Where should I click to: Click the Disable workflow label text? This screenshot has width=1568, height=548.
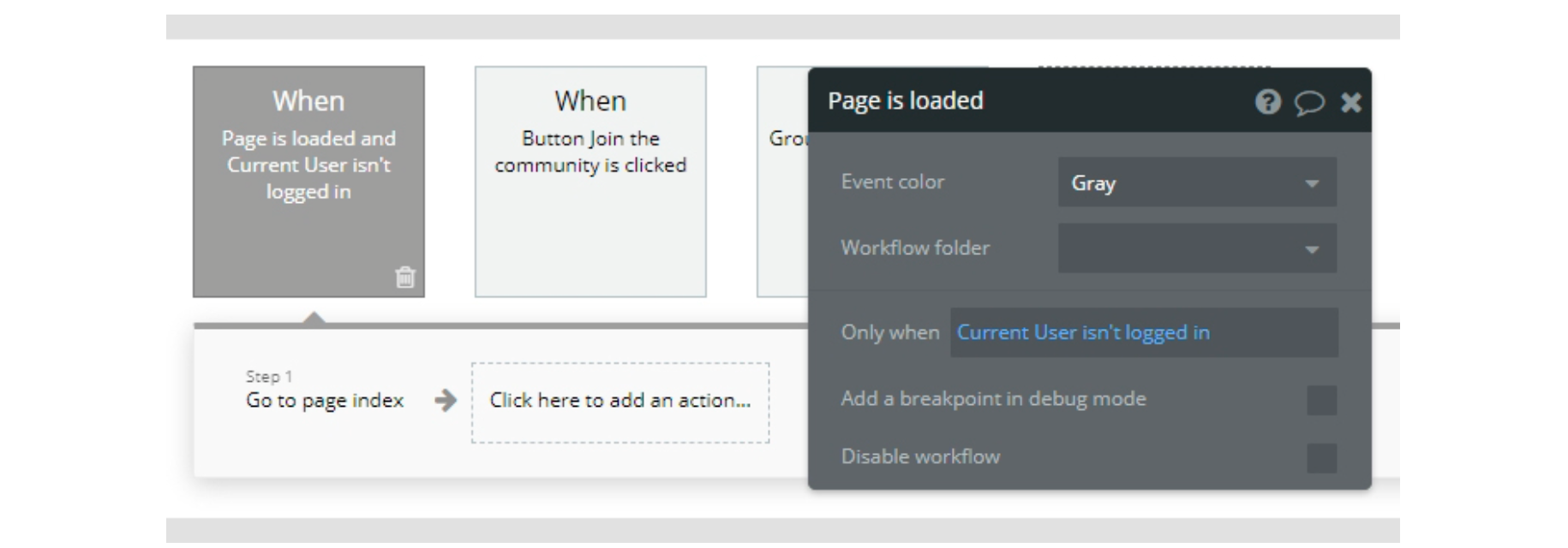coord(920,456)
